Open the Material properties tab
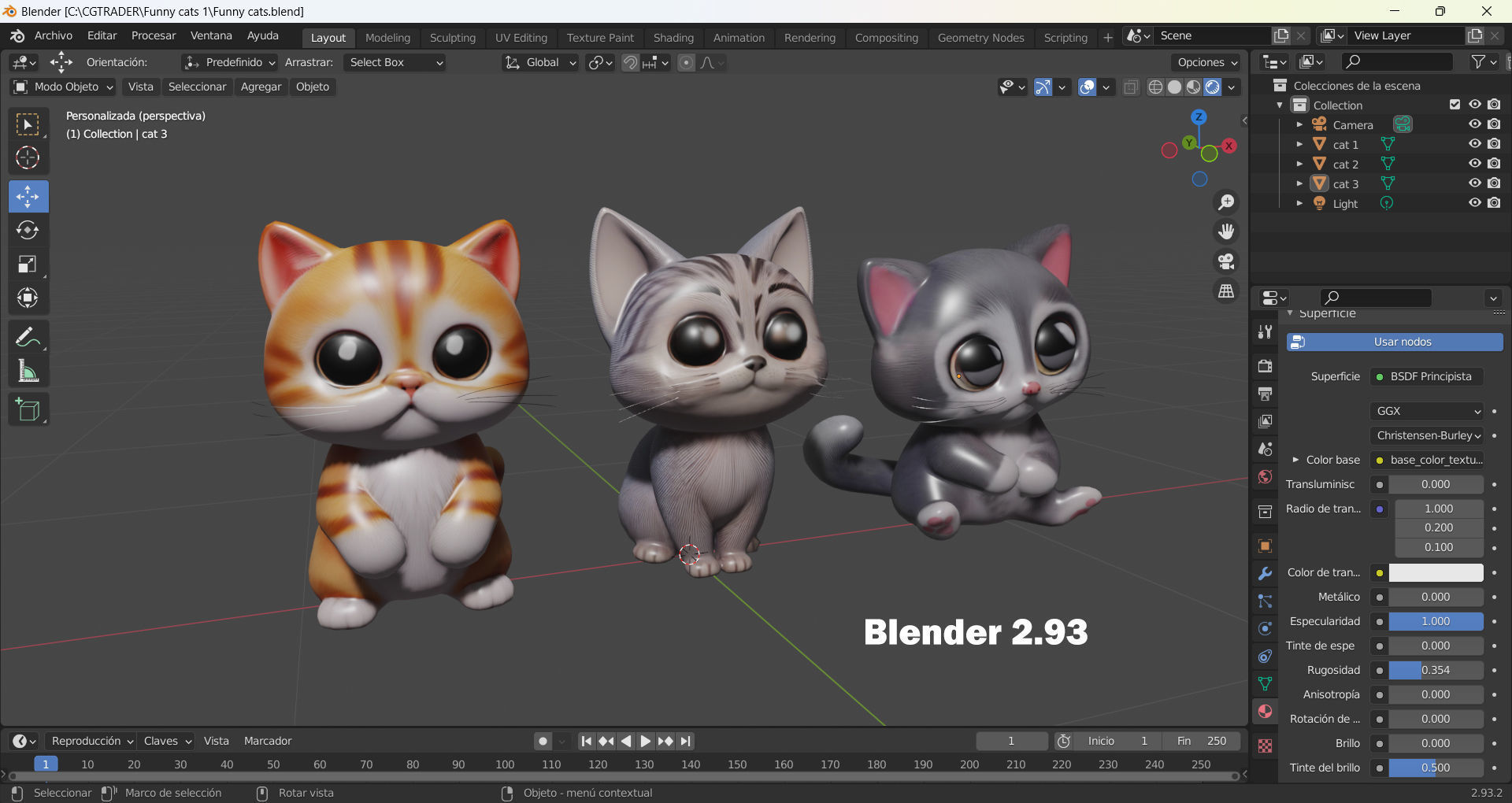Viewport: 1512px width, 803px height. (1265, 711)
